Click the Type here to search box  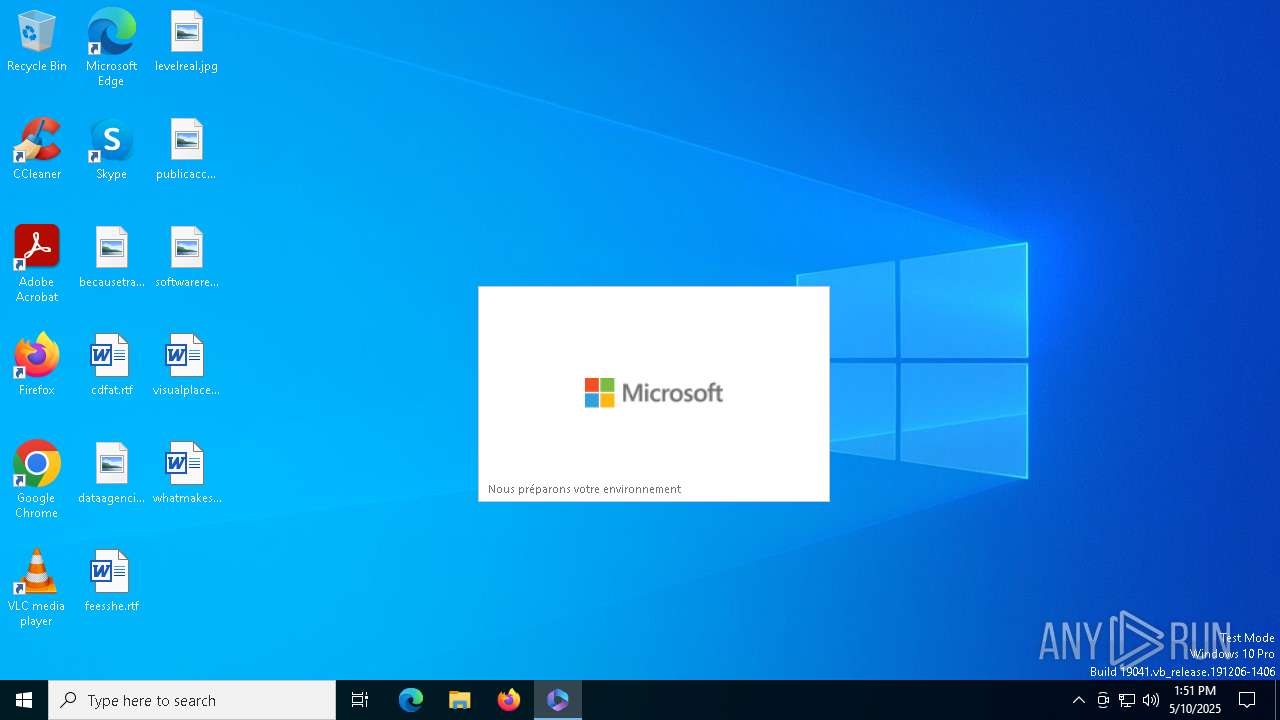(192, 700)
